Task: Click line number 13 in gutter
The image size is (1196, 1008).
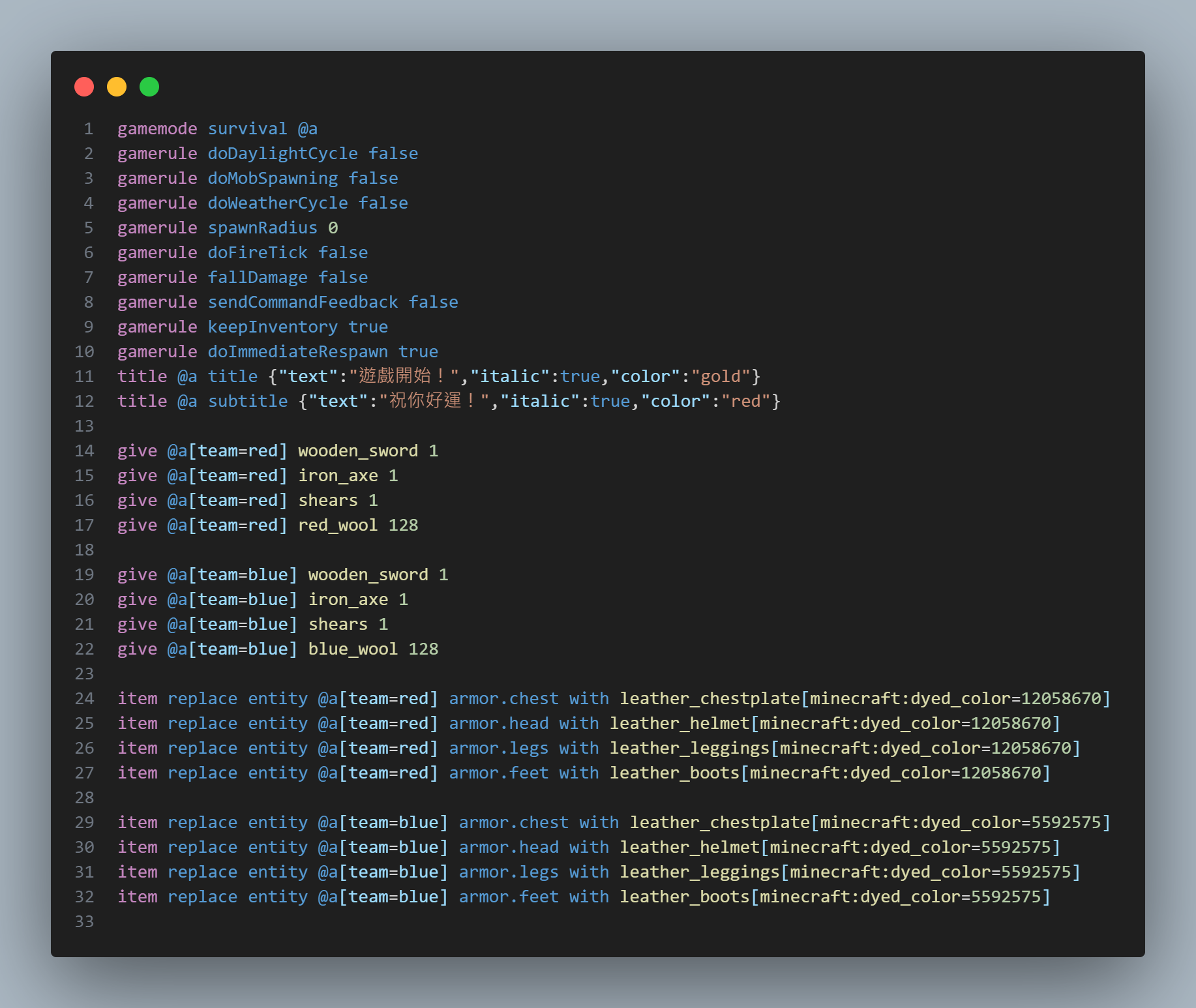Action: pos(84,426)
